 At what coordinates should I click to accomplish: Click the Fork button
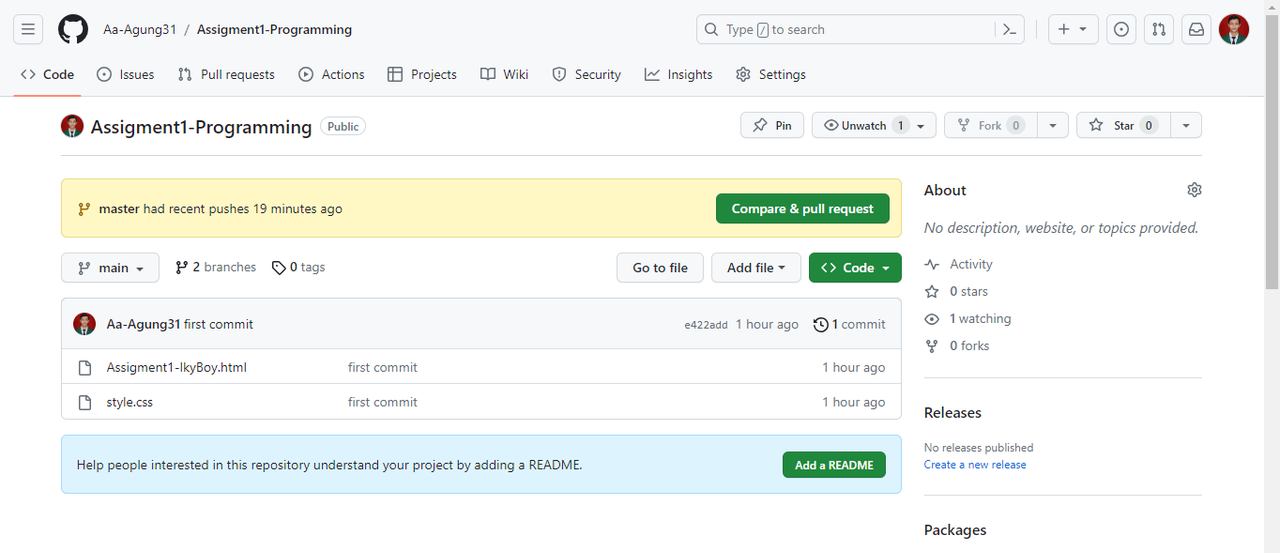click(x=990, y=125)
